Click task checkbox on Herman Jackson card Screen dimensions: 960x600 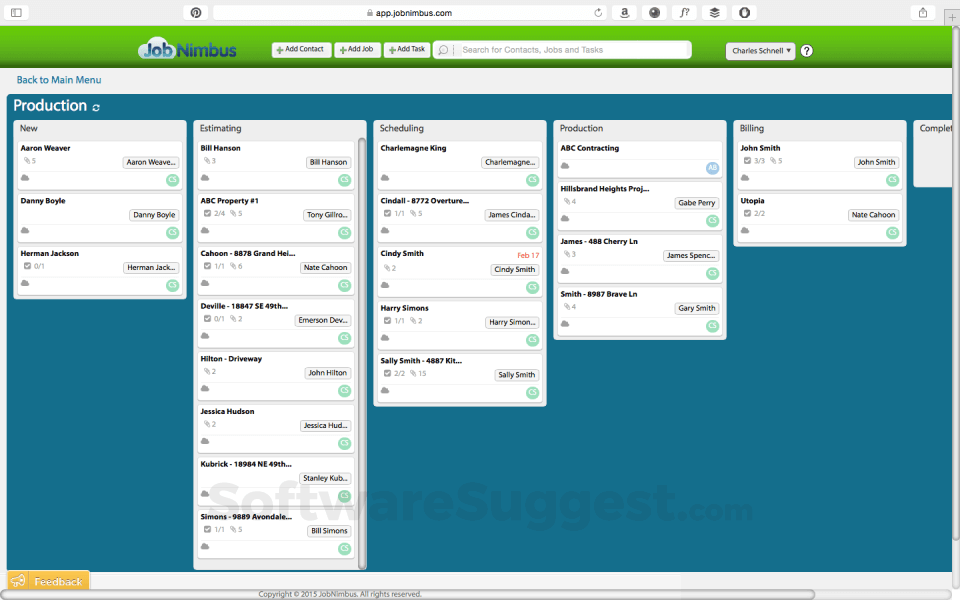[x=27, y=266]
